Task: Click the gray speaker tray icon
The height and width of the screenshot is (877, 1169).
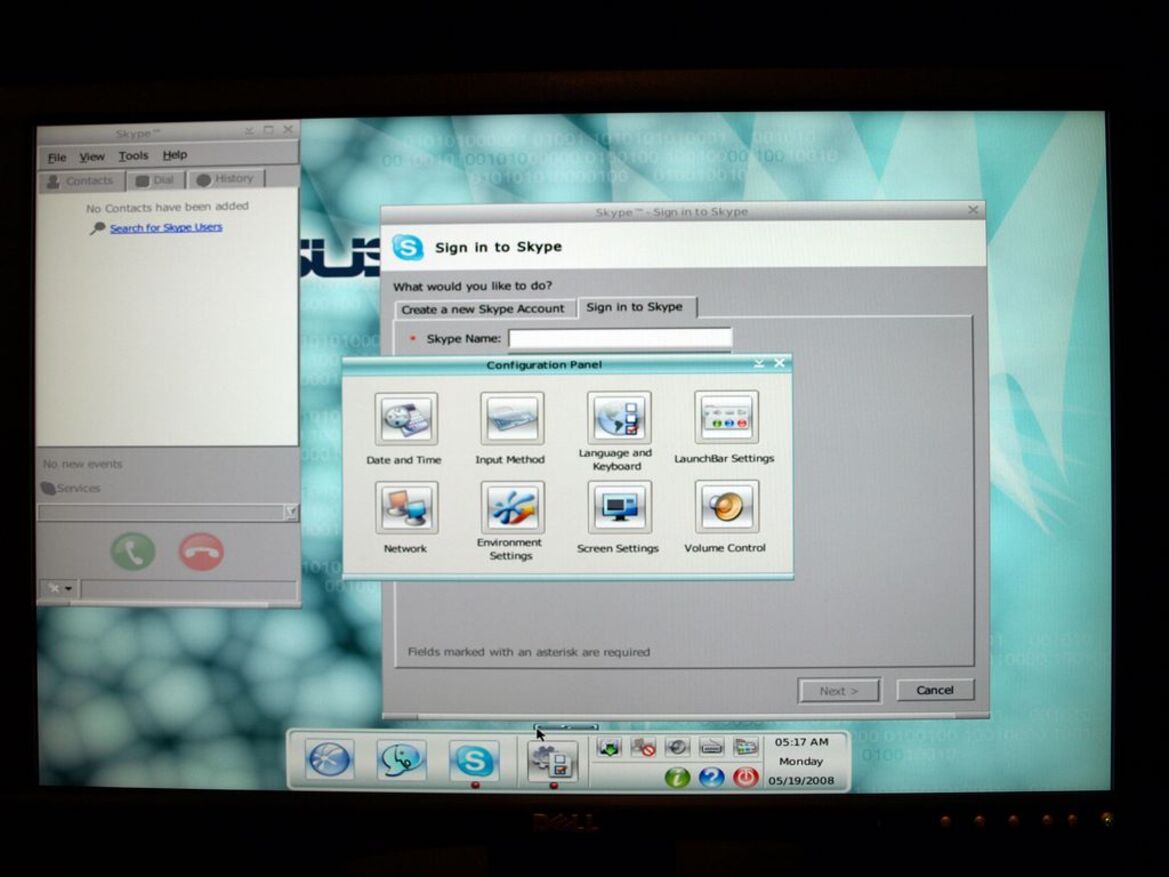Action: click(x=677, y=747)
